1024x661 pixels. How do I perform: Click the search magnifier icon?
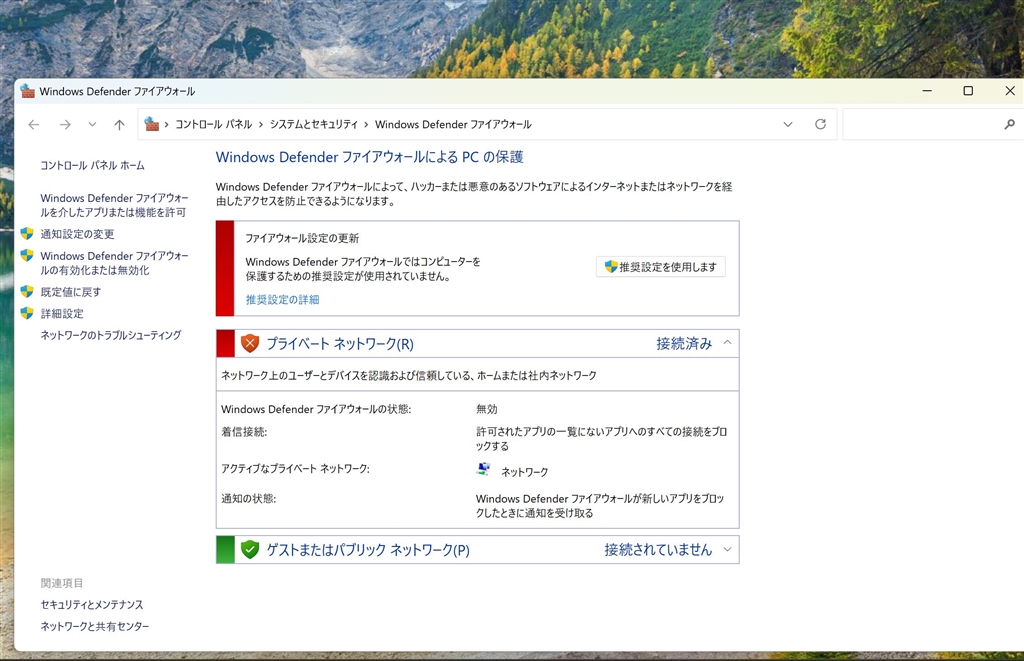tap(1010, 124)
